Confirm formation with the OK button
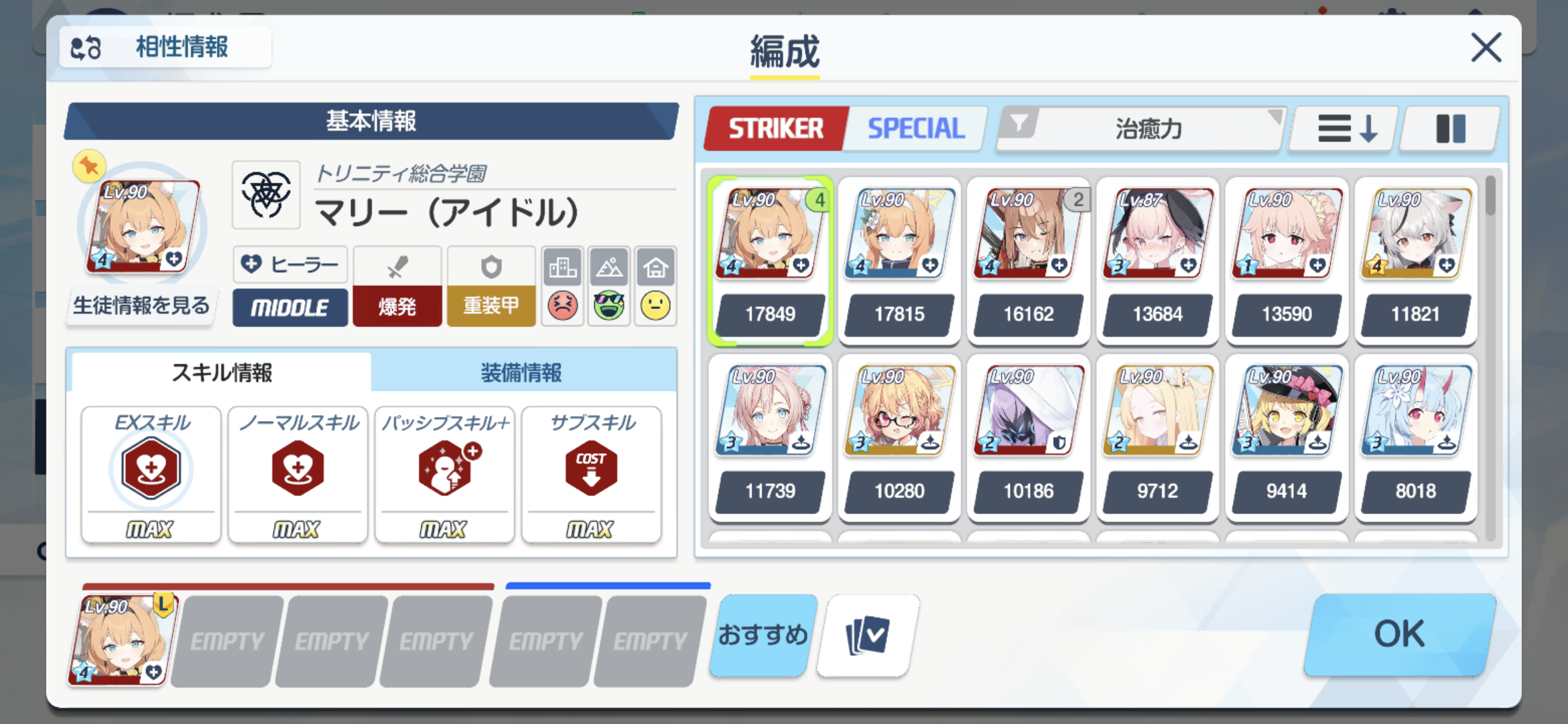The image size is (1568, 724). pos(1399,634)
